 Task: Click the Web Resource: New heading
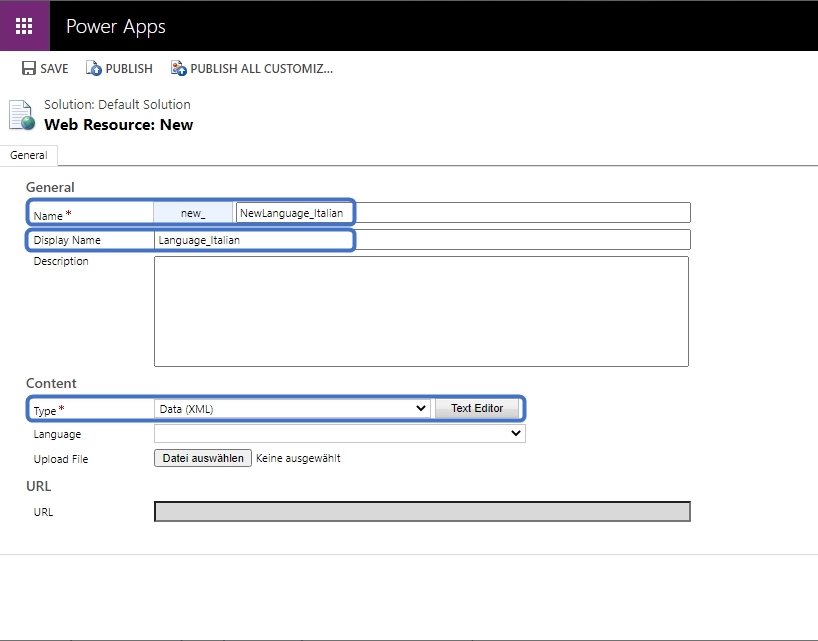pyautogui.click(x=118, y=125)
